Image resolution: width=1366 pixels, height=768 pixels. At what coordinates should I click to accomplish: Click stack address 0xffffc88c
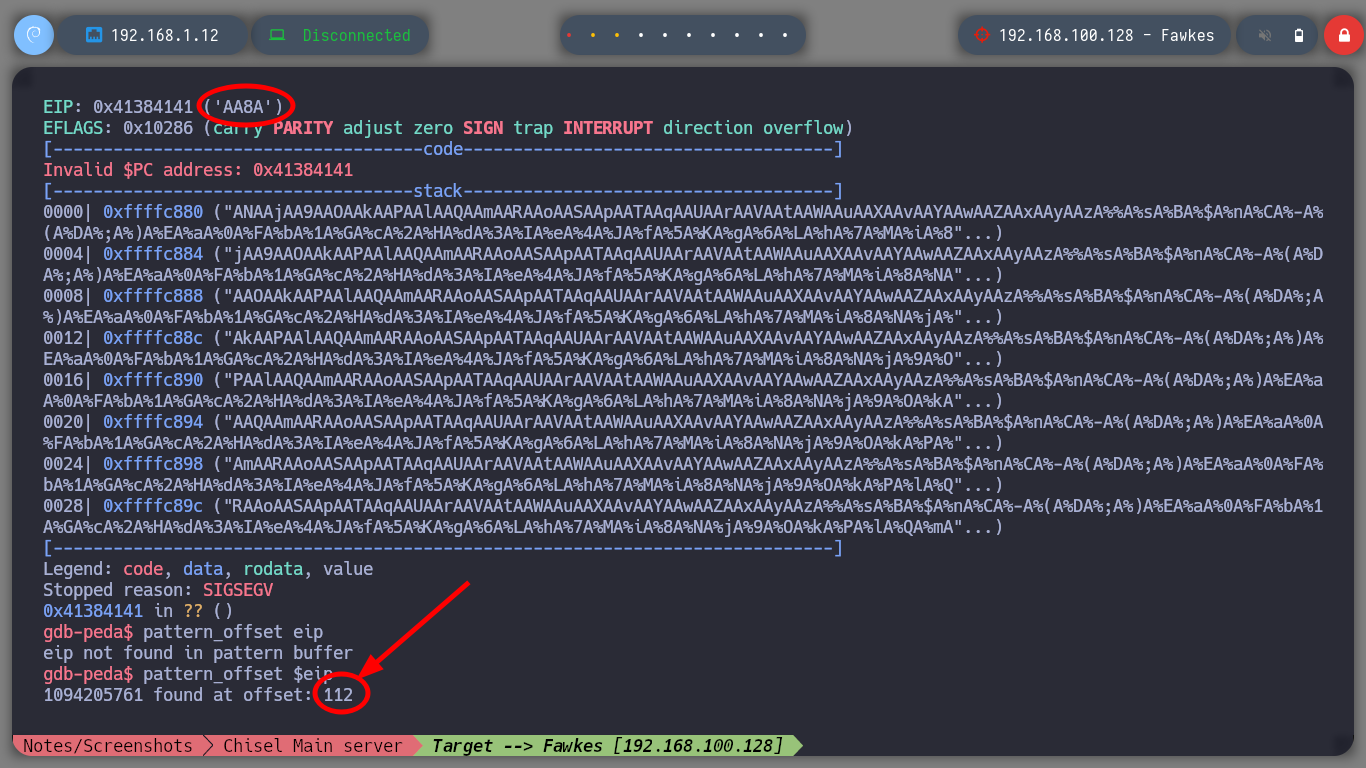153,338
